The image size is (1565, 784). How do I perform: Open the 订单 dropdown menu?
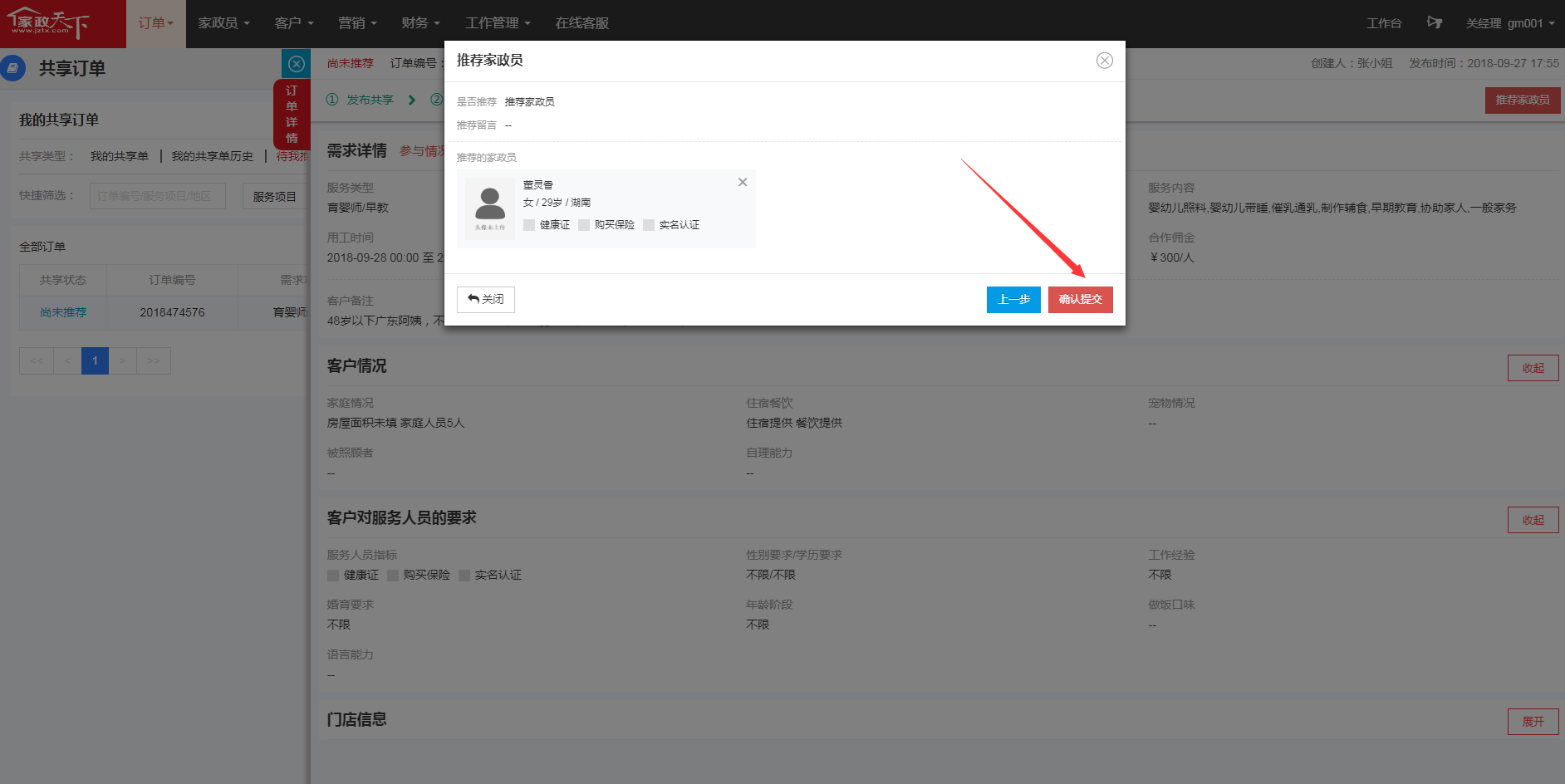coord(156,23)
